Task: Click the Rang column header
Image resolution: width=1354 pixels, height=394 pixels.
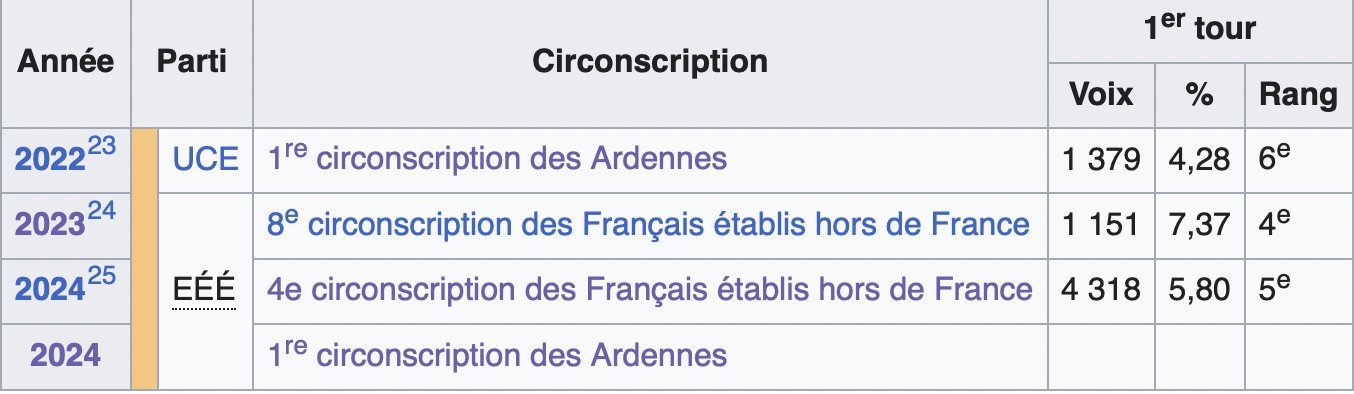Action: click(1298, 95)
